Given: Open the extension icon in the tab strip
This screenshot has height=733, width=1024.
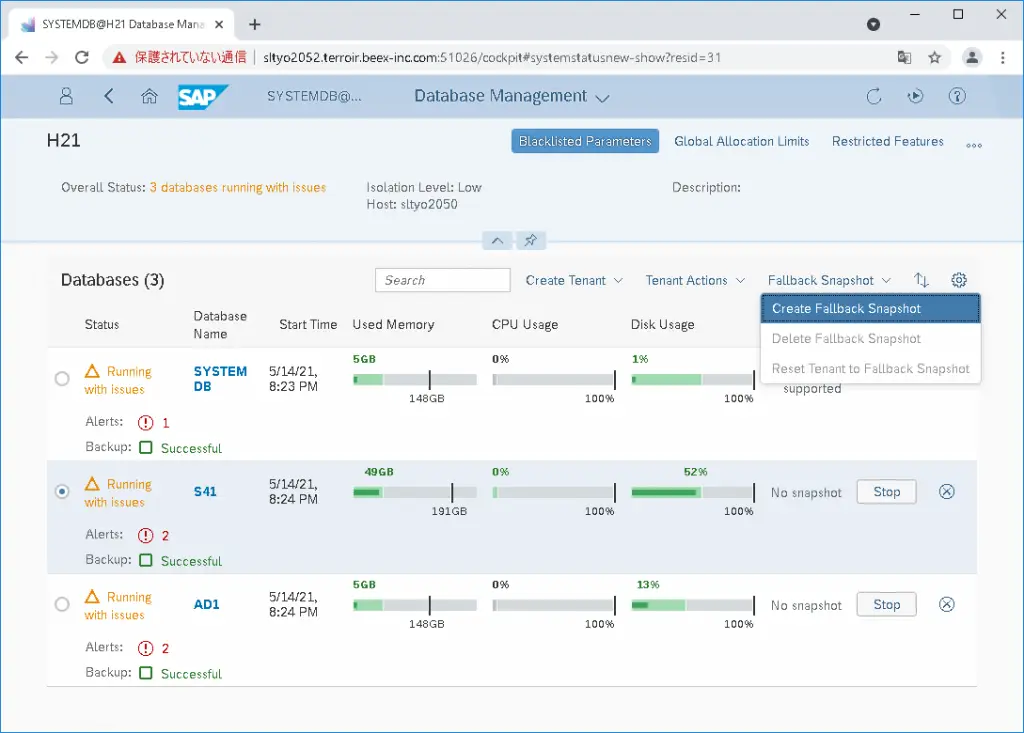Looking at the screenshot, I should coord(873,24).
